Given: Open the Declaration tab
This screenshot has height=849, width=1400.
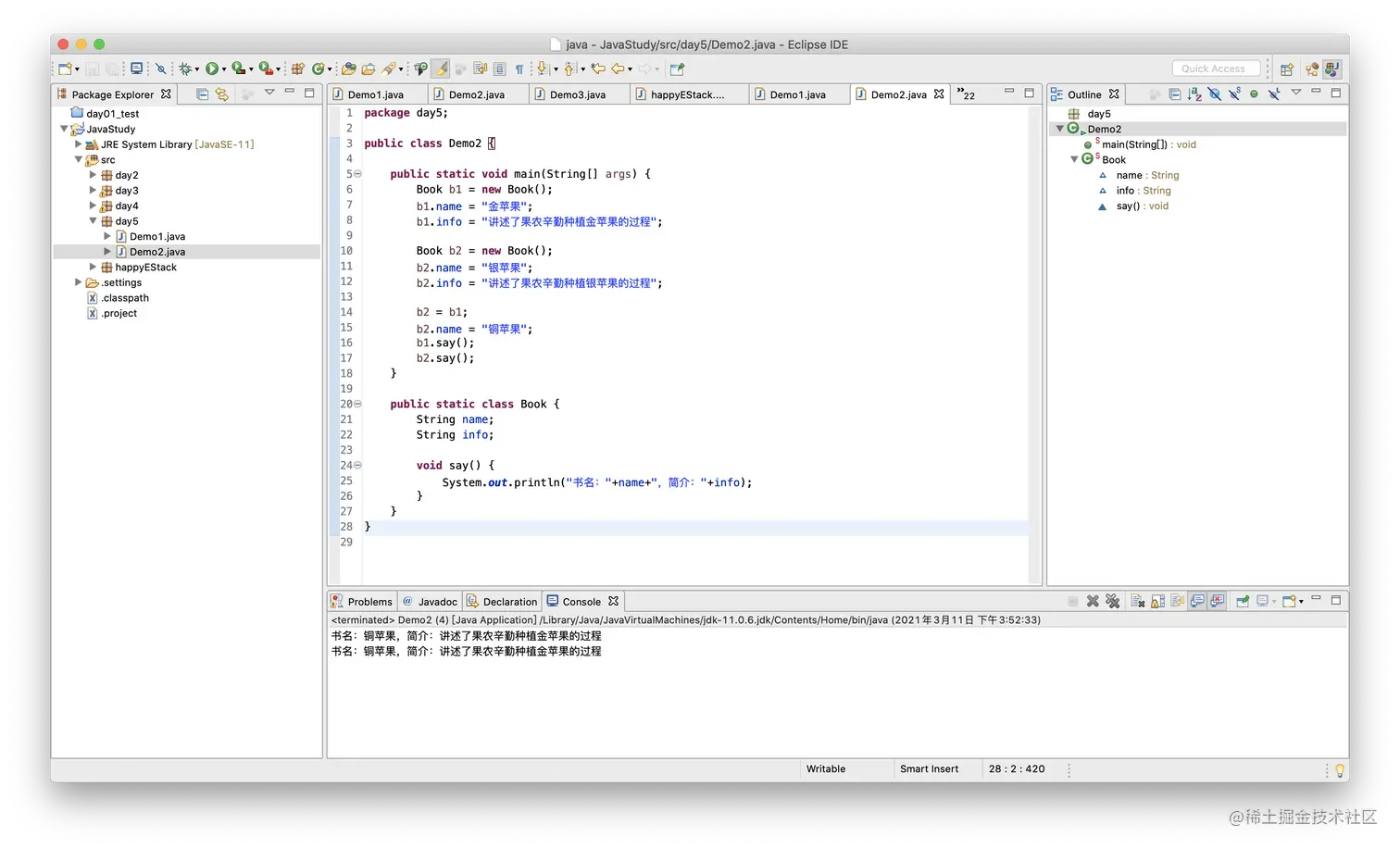Looking at the screenshot, I should click(502, 601).
